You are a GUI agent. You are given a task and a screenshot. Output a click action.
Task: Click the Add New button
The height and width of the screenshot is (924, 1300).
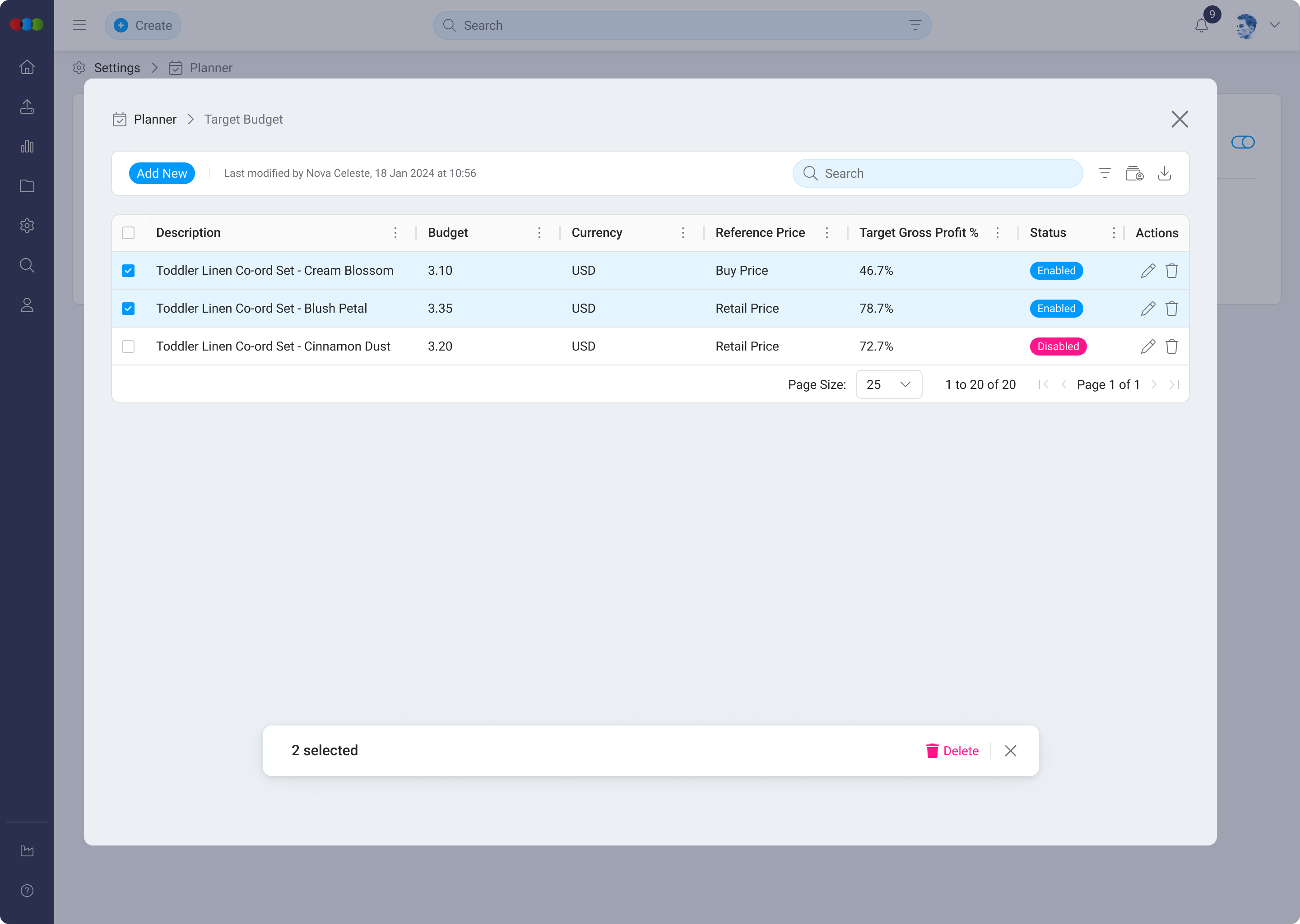pos(162,173)
